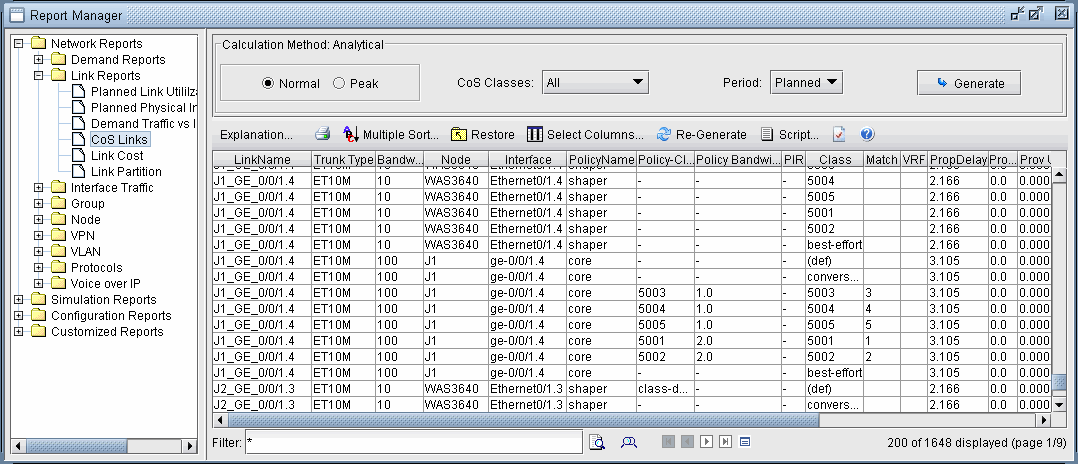The width and height of the screenshot is (1078, 464).
Task: Expand the Simulation Reports folder
Action: click(19, 300)
